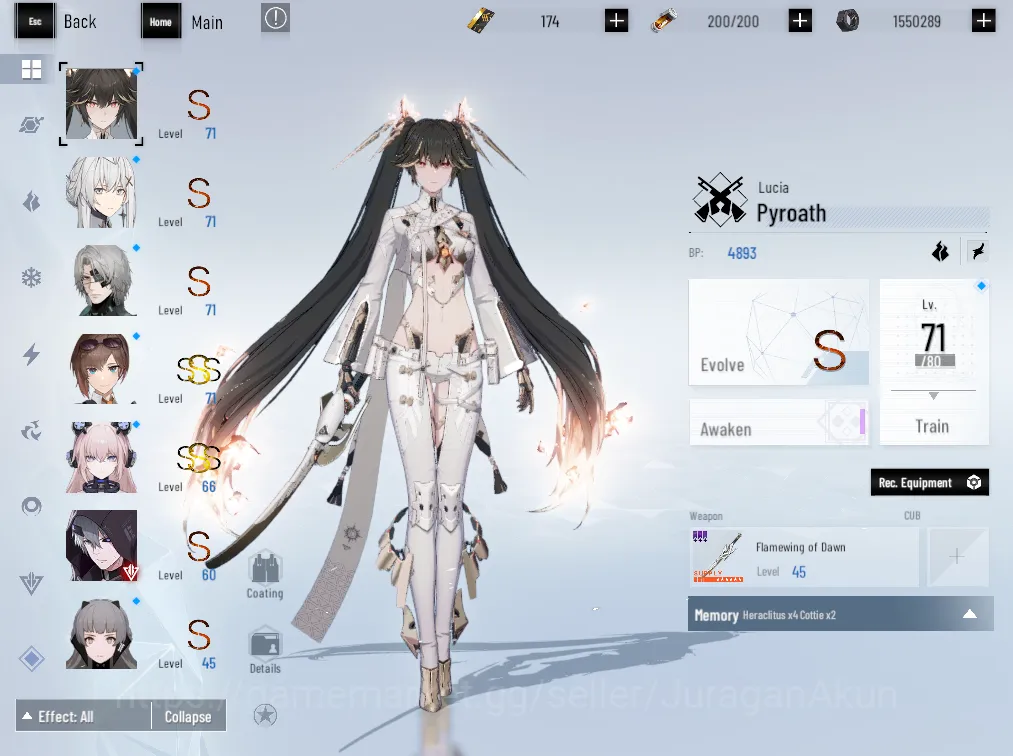Open the info exclamation icon
The height and width of the screenshot is (756, 1013).
pos(275,18)
